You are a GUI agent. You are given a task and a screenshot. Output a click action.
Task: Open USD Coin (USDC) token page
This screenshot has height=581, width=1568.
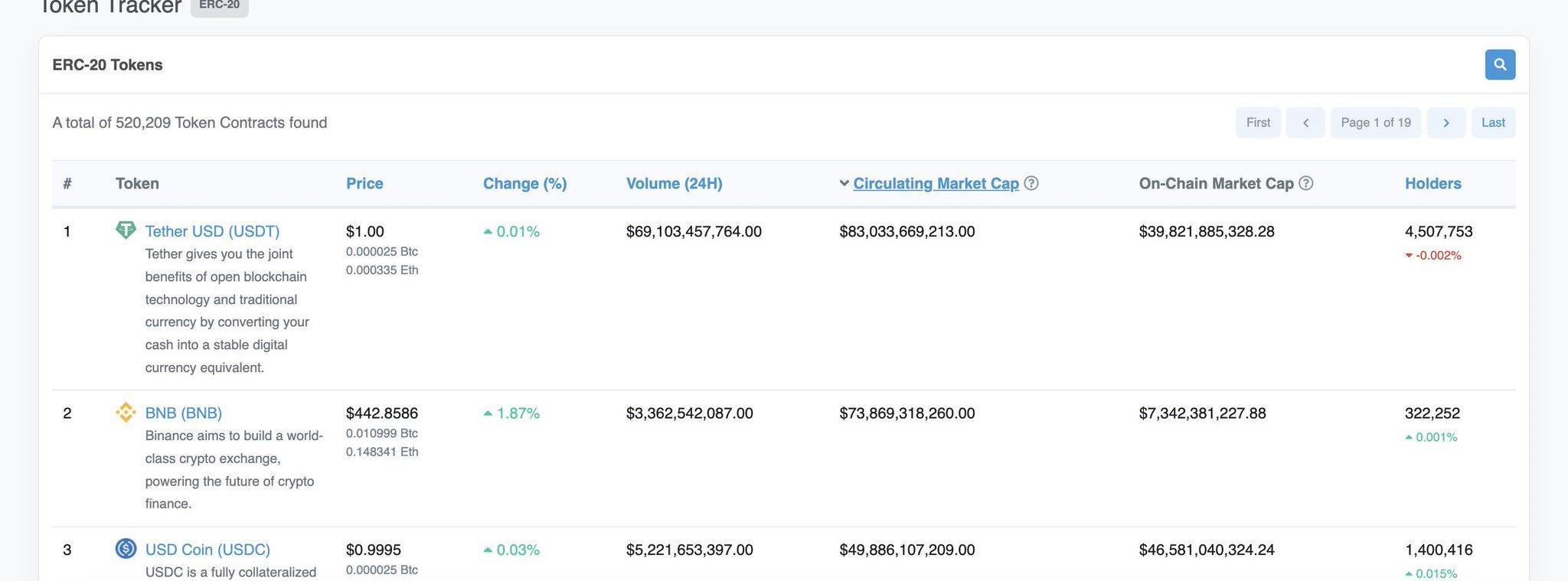click(207, 550)
